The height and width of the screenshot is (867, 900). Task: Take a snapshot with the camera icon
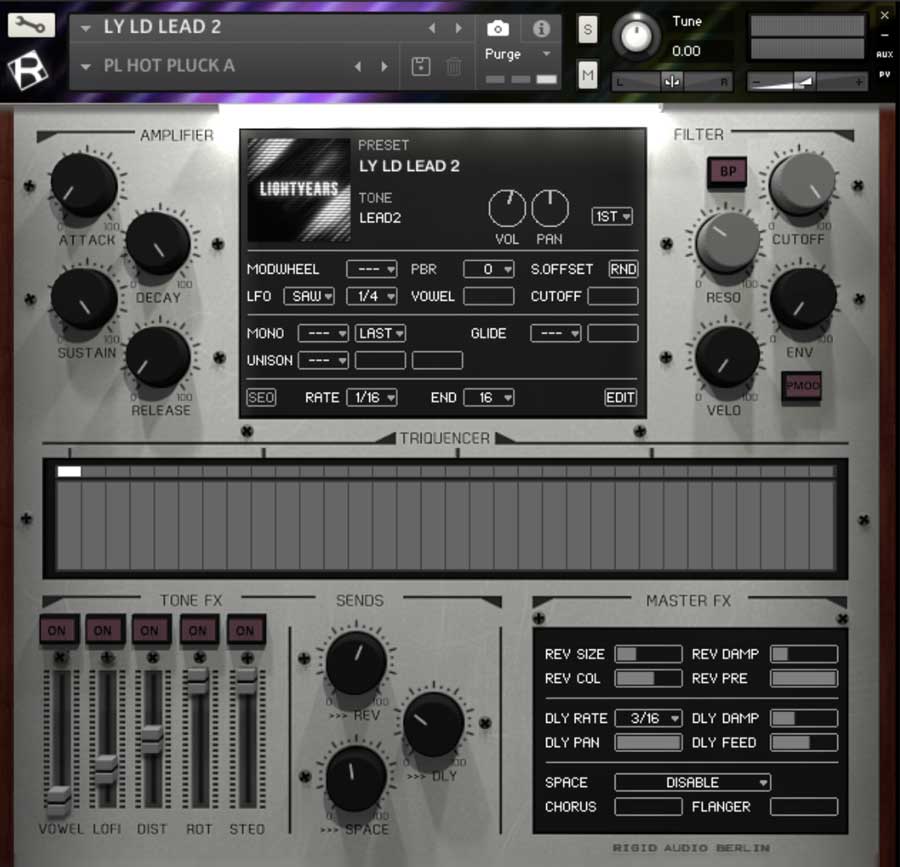coord(498,28)
